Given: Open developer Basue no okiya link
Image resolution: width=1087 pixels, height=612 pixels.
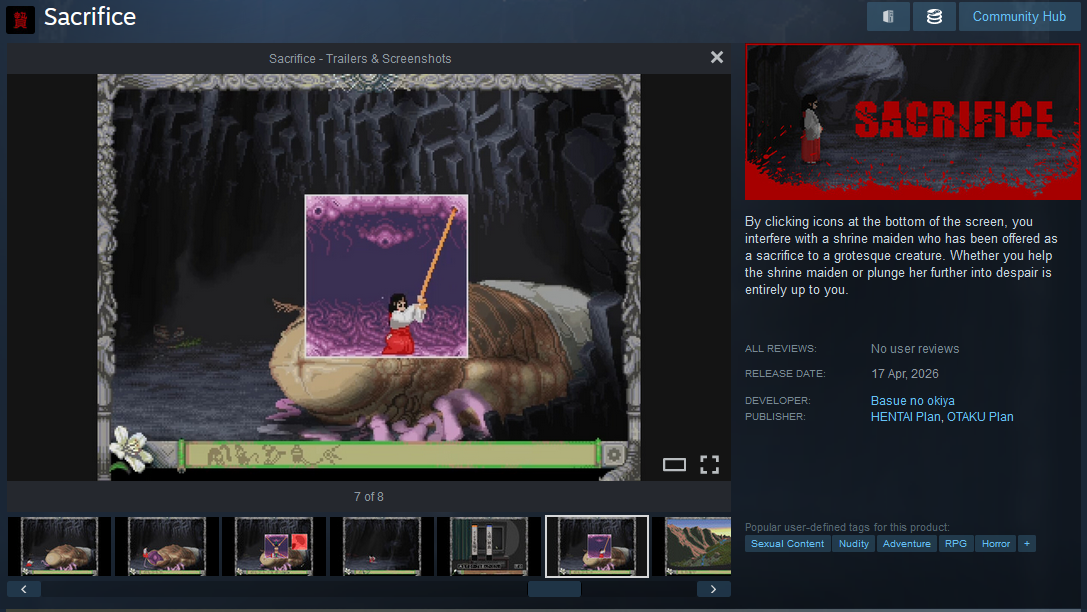Looking at the screenshot, I should click(912, 401).
